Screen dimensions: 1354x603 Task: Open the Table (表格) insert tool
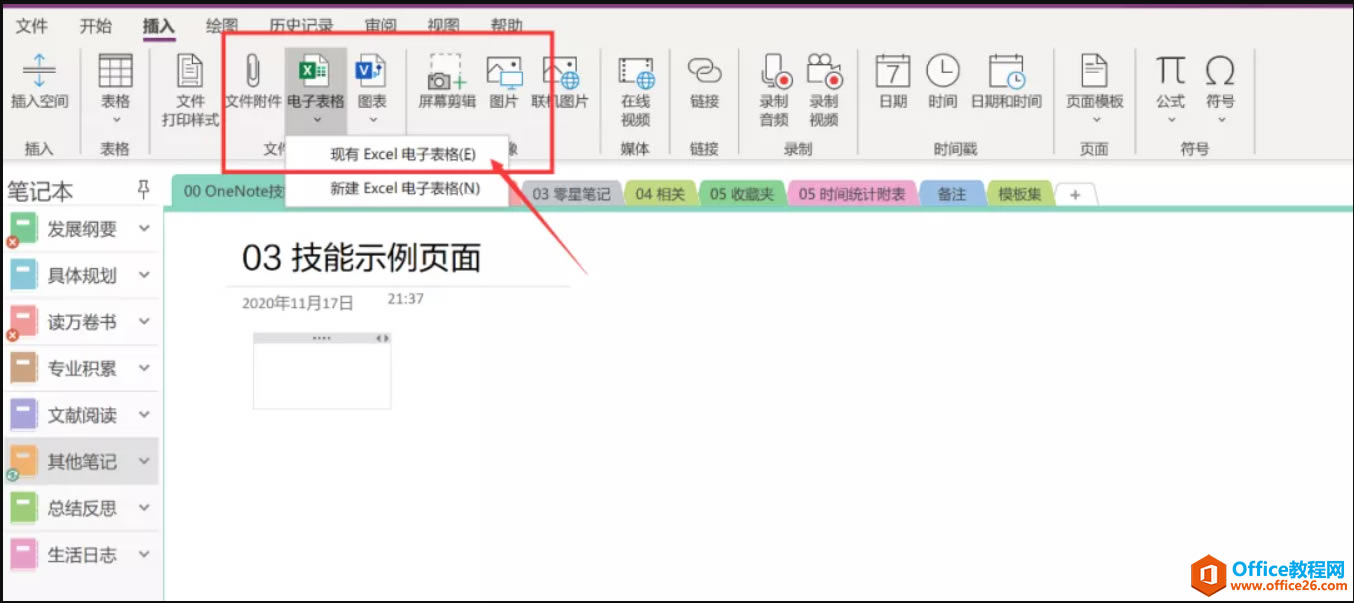coord(115,71)
